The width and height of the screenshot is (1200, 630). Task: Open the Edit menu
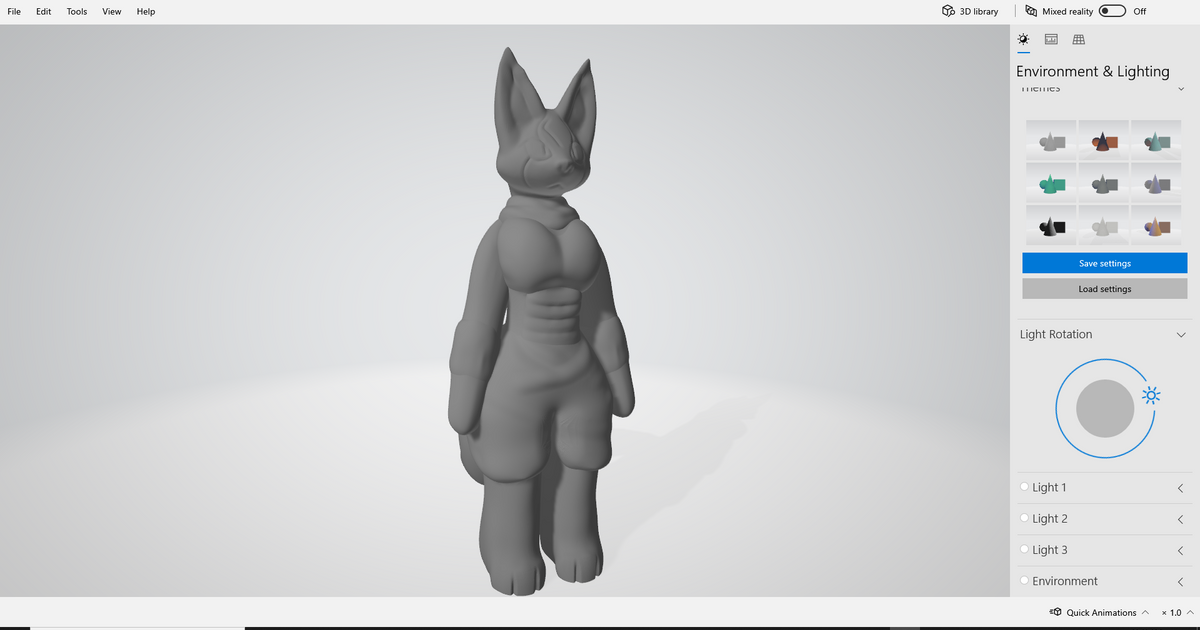click(x=44, y=11)
